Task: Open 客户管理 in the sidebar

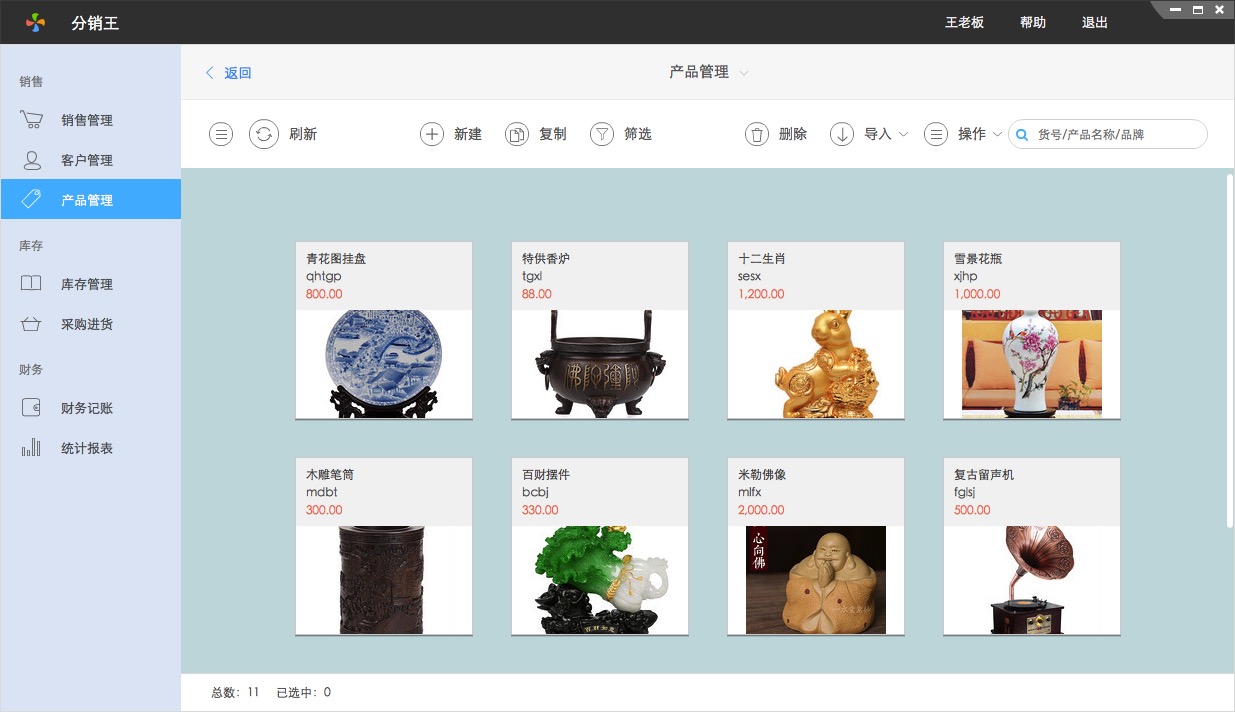Action: [x=86, y=160]
